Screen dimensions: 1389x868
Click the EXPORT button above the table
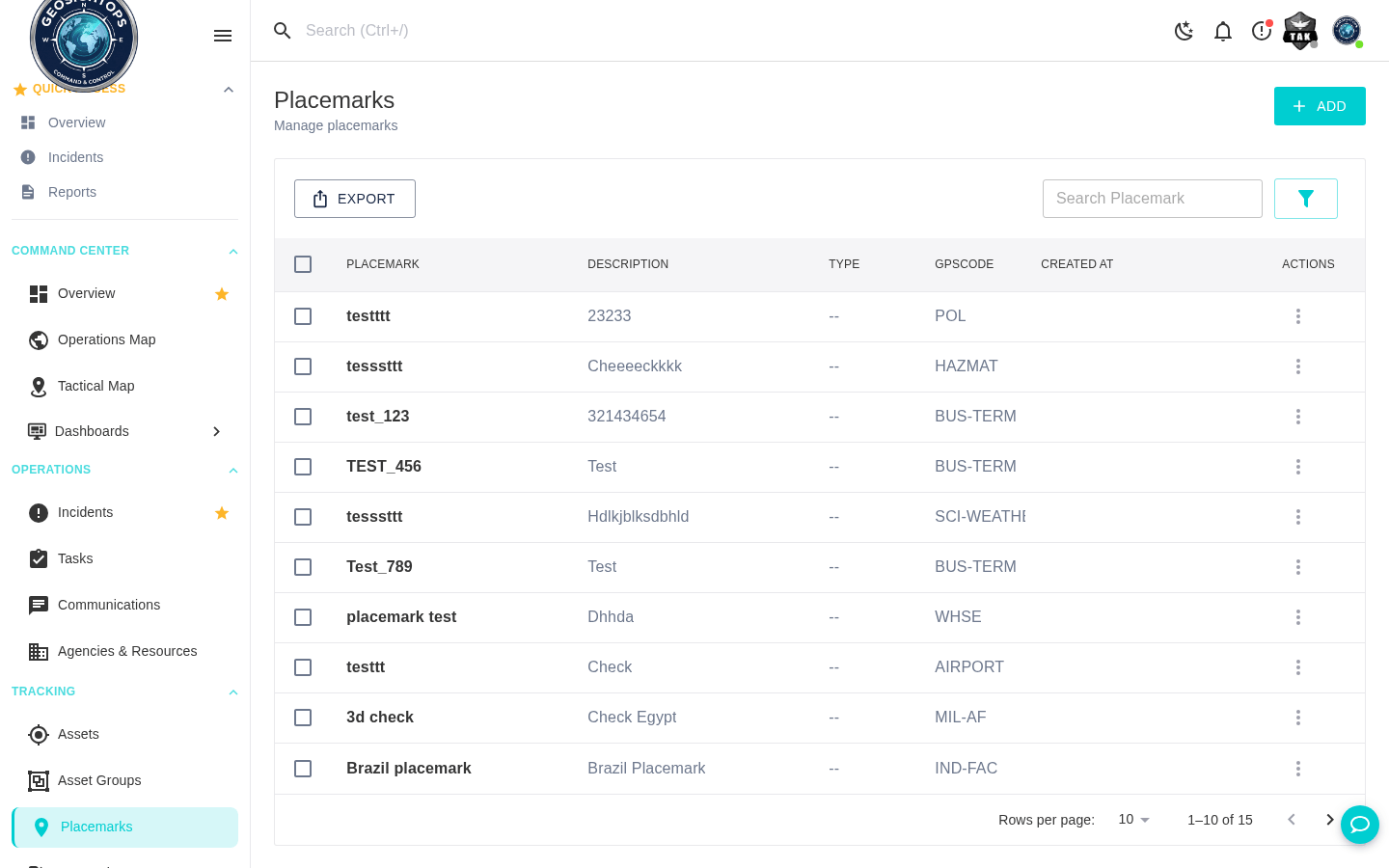(354, 199)
